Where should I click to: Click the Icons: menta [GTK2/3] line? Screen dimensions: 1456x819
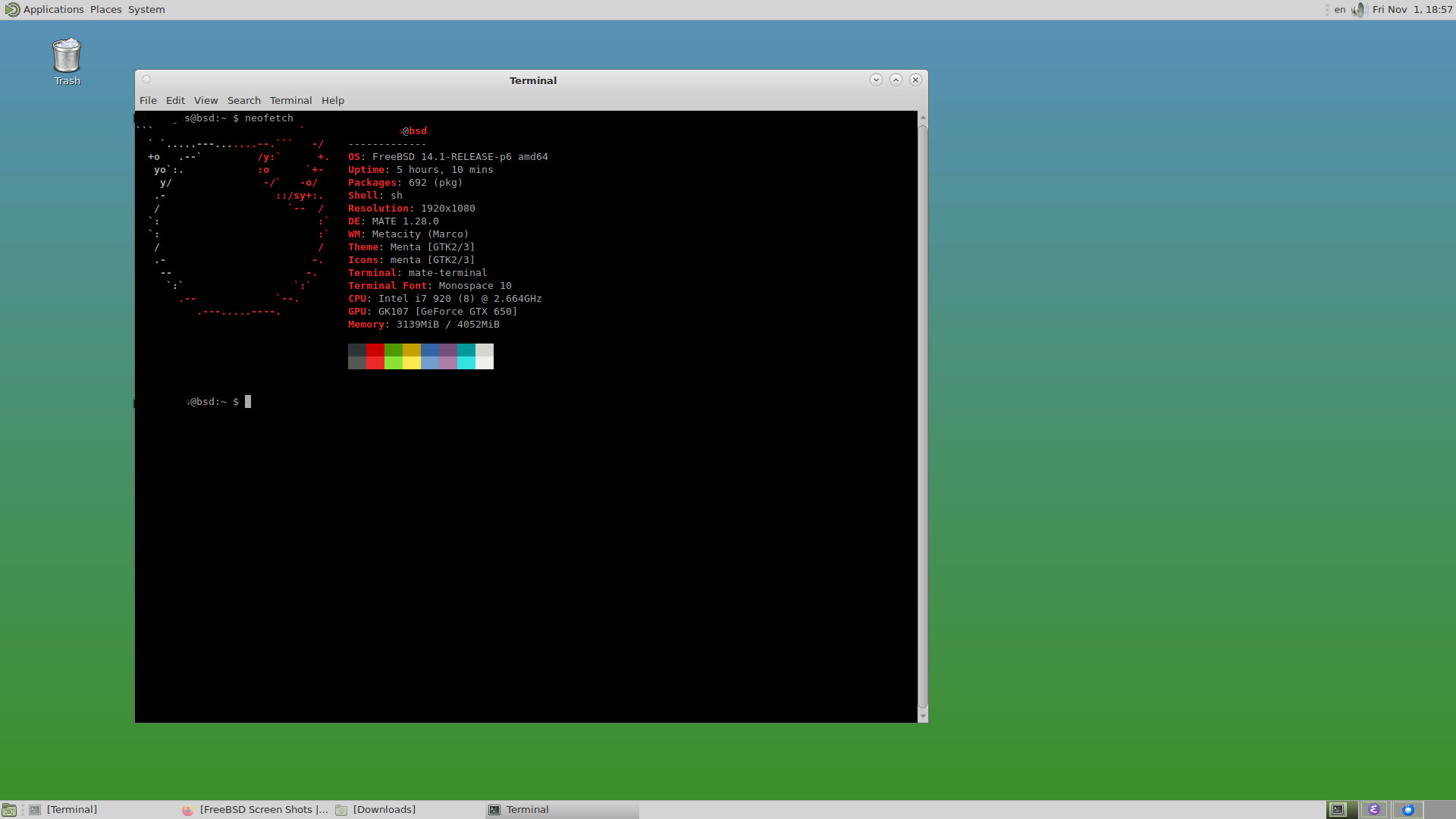[x=411, y=260]
